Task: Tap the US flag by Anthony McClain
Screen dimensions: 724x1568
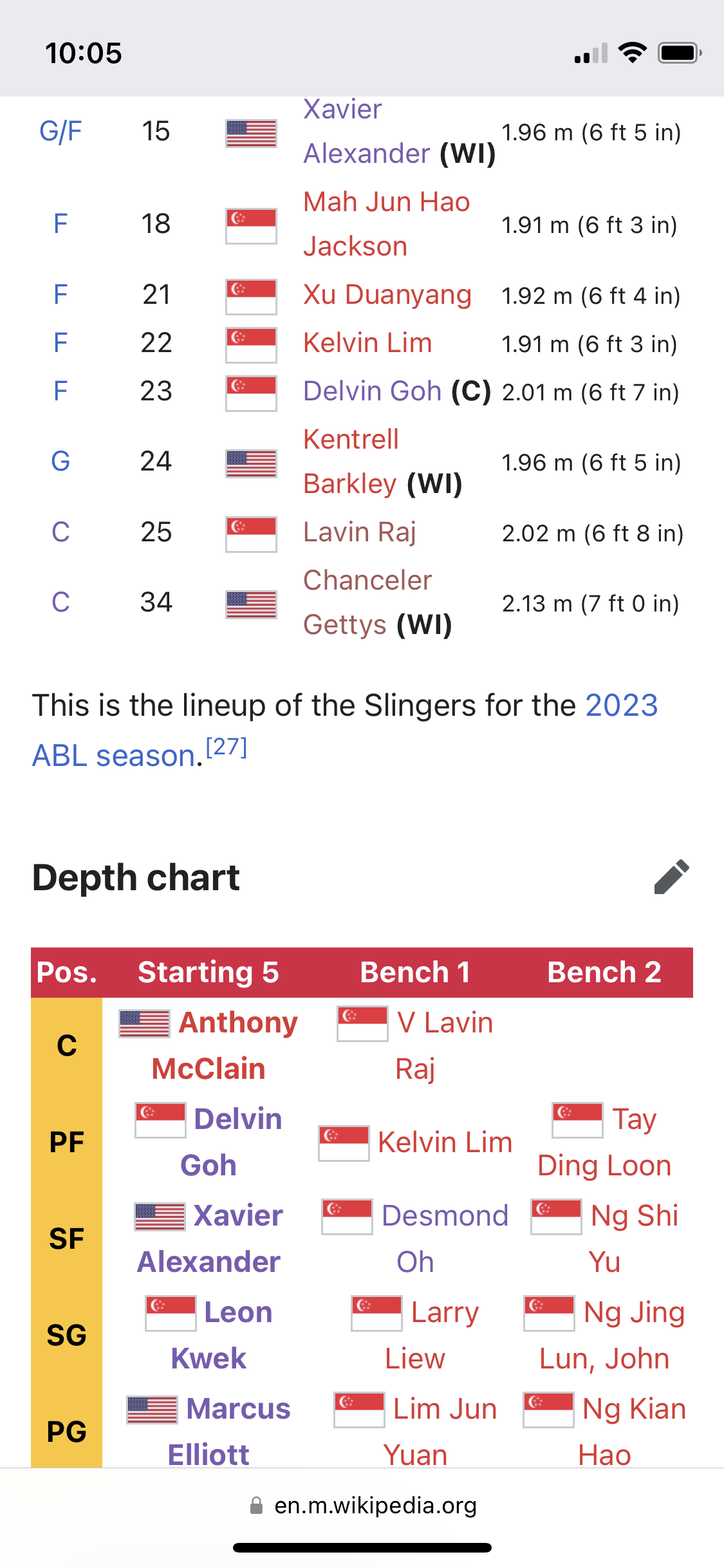Action: point(145,1023)
